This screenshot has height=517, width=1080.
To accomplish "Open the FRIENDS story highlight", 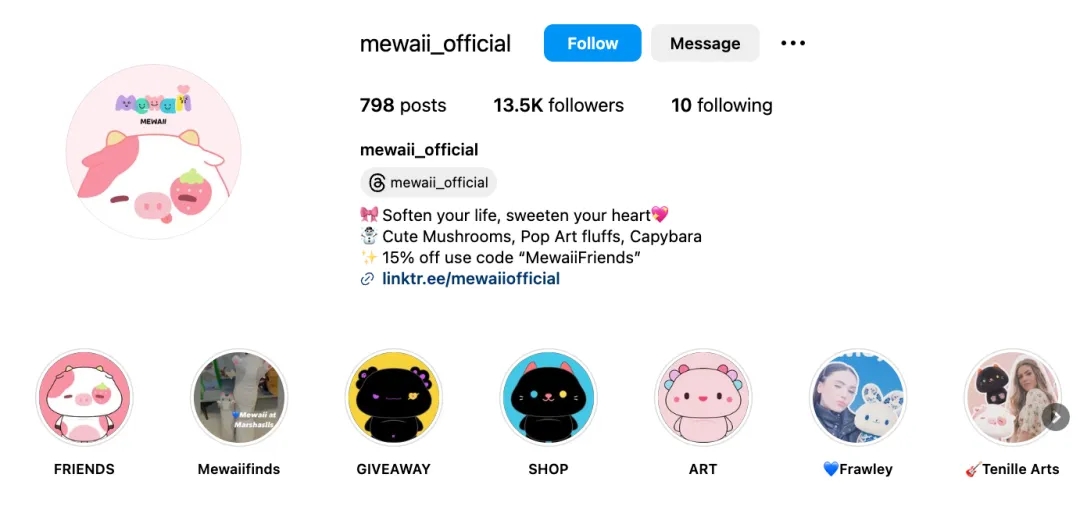I will pos(84,397).
